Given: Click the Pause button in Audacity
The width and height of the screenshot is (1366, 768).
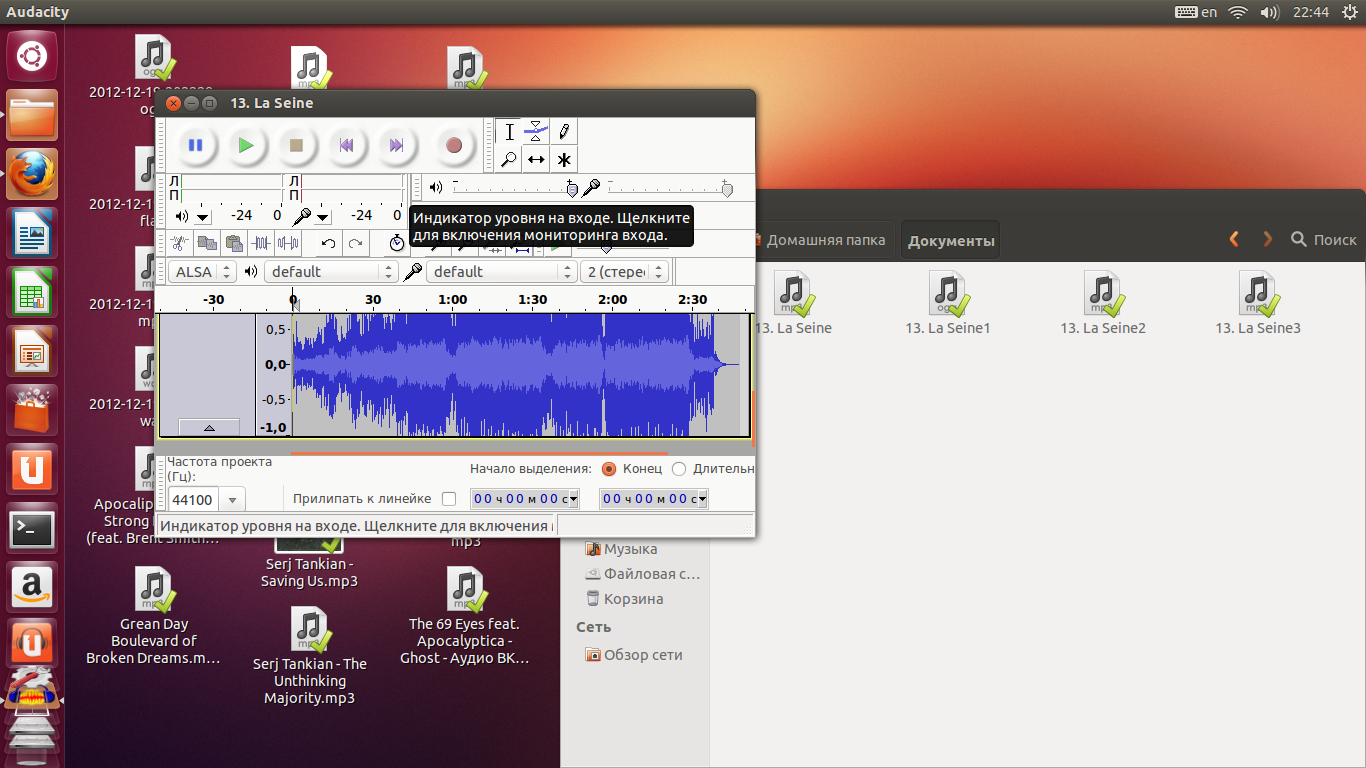Looking at the screenshot, I should [x=196, y=146].
